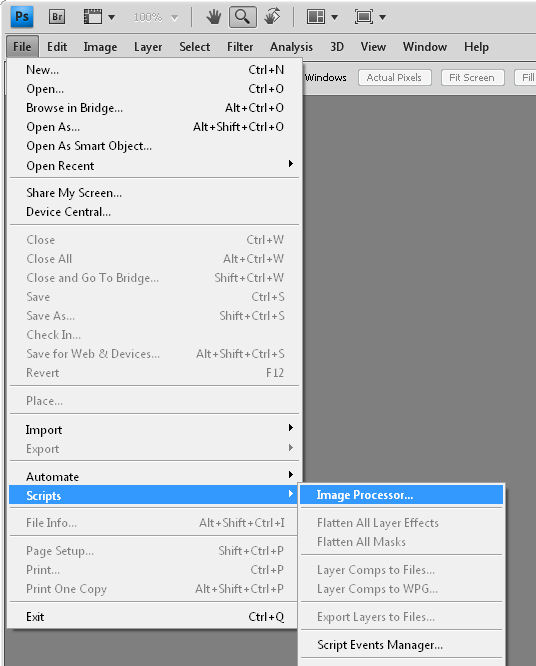Open the Filter menu
Viewport: 536px width, 666px height.
point(240,47)
